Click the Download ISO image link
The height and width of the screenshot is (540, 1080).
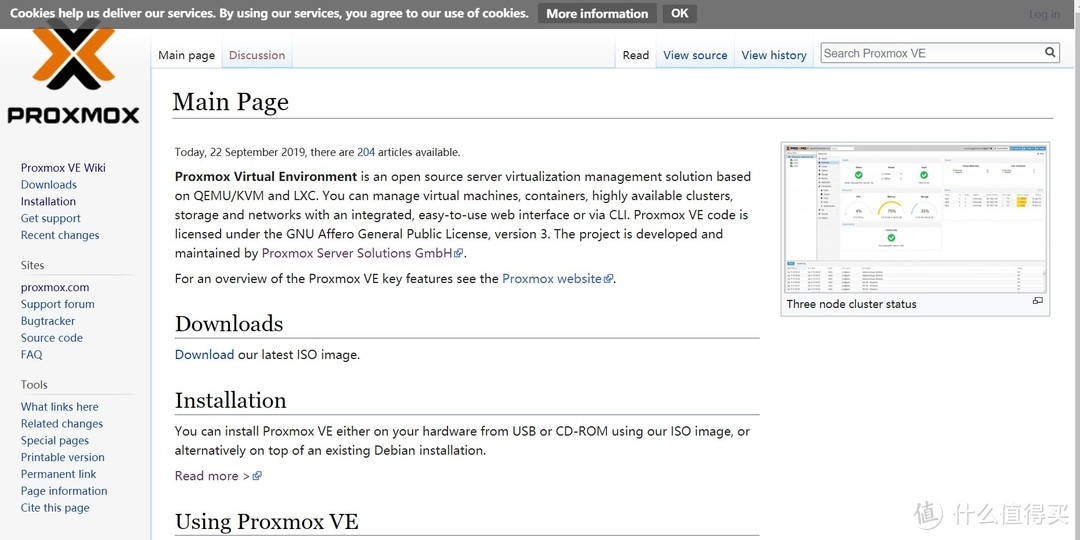(205, 355)
